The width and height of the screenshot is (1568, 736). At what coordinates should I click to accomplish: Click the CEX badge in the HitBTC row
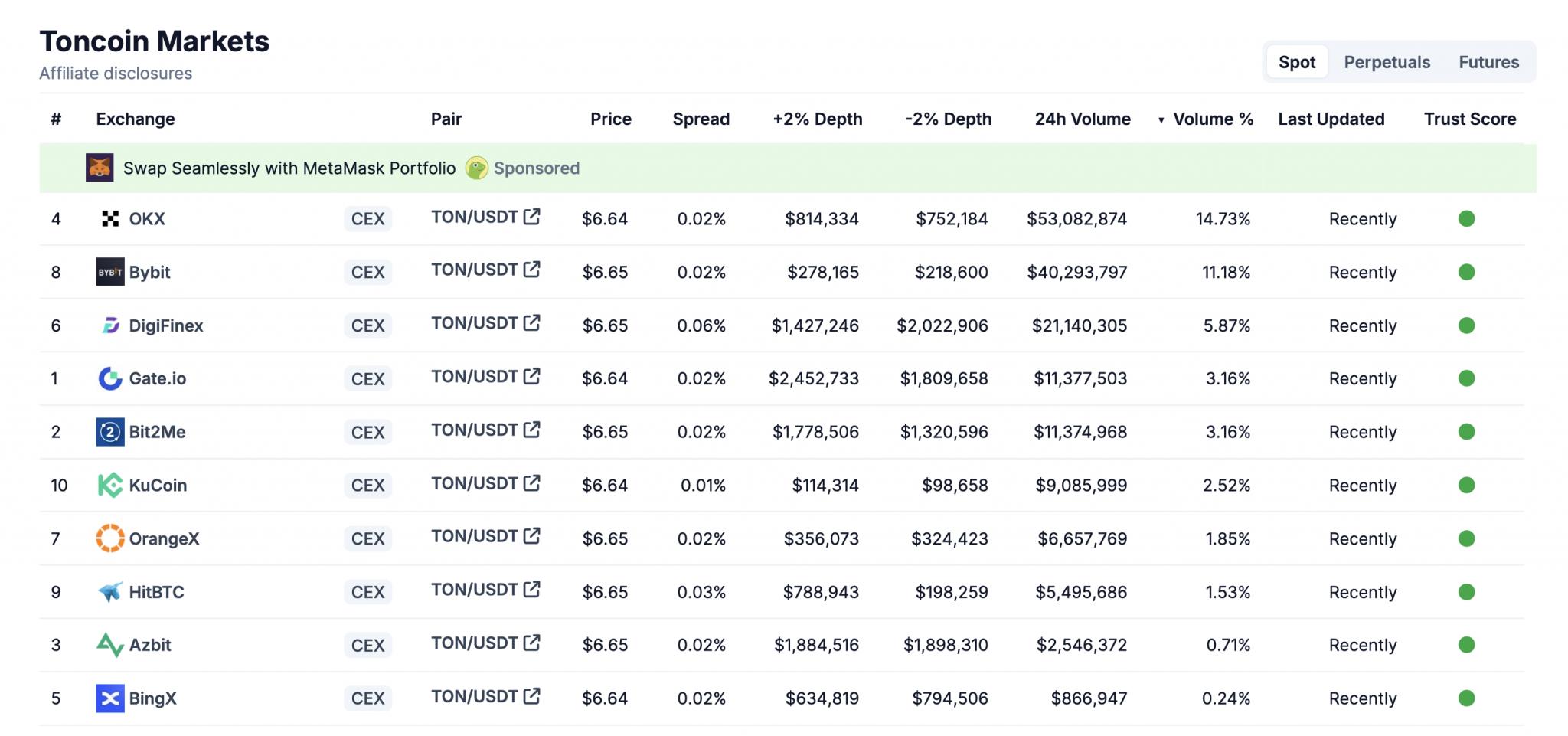367,592
